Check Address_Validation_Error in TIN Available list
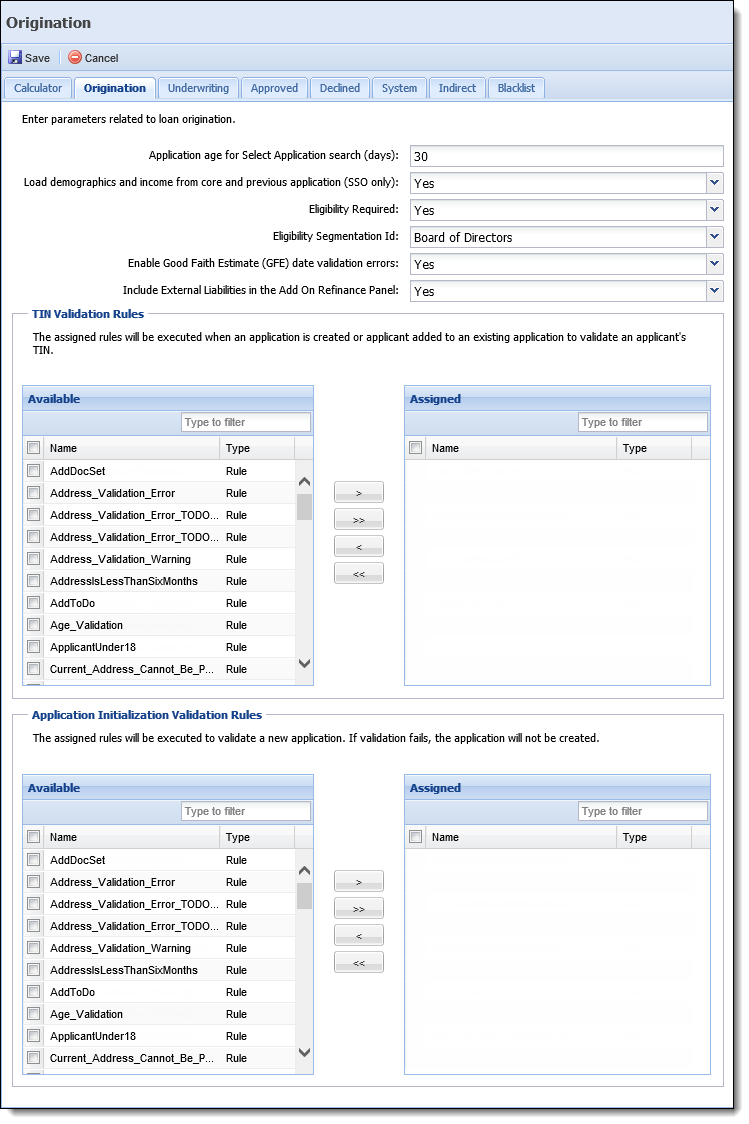The height and width of the screenshot is (1124, 749). (34, 492)
